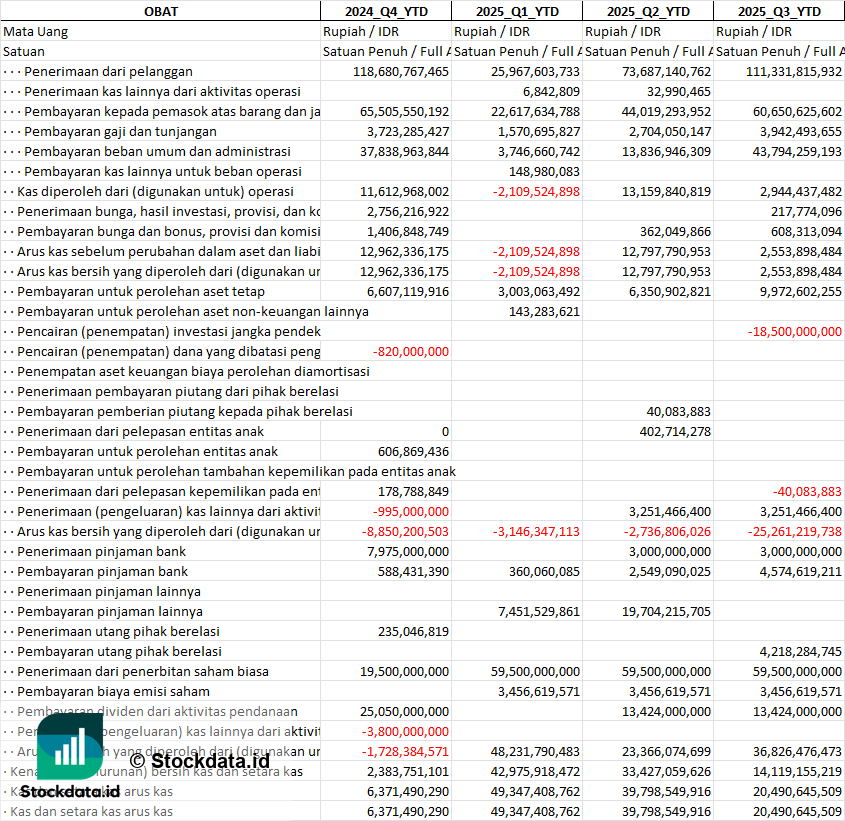Click cell 148,980,083
Viewport: 845px width, 821px height.
(x=544, y=171)
